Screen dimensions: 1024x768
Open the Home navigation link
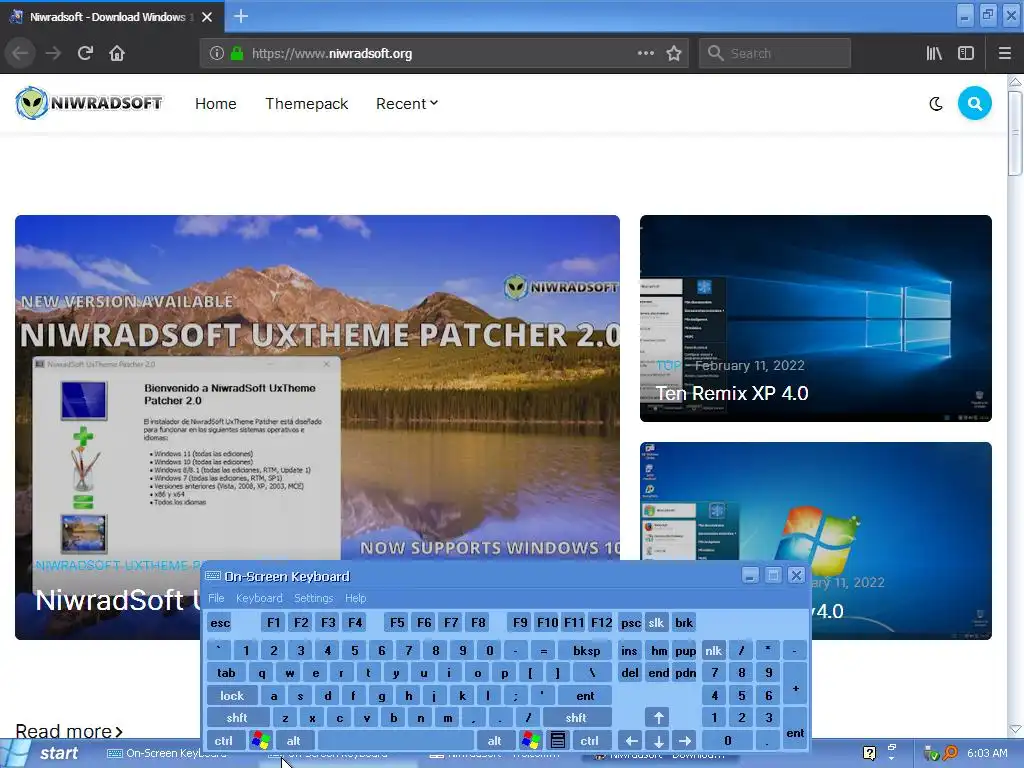click(x=216, y=104)
